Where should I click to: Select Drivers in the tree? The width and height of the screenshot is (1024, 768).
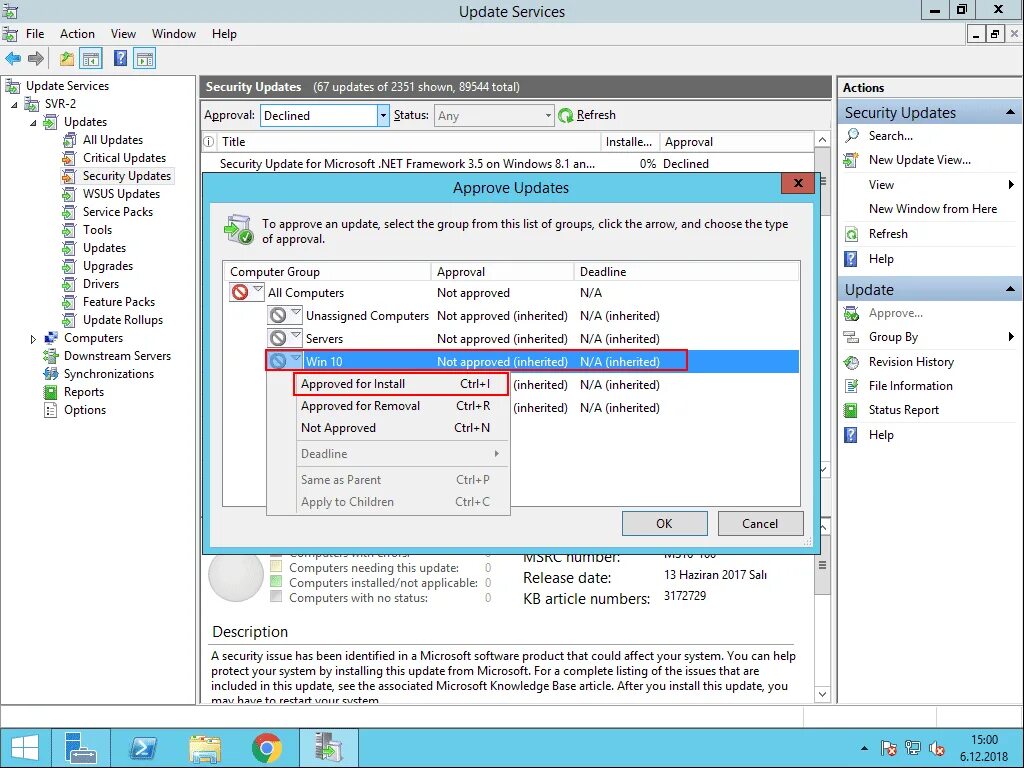click(101, 284)
